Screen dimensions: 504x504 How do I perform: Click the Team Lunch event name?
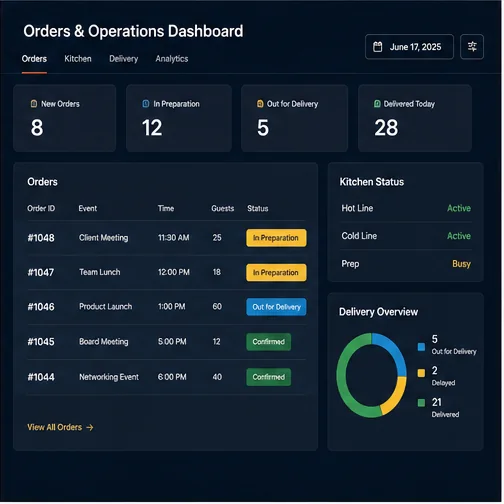pyautogui.click(x=100, y=273)
